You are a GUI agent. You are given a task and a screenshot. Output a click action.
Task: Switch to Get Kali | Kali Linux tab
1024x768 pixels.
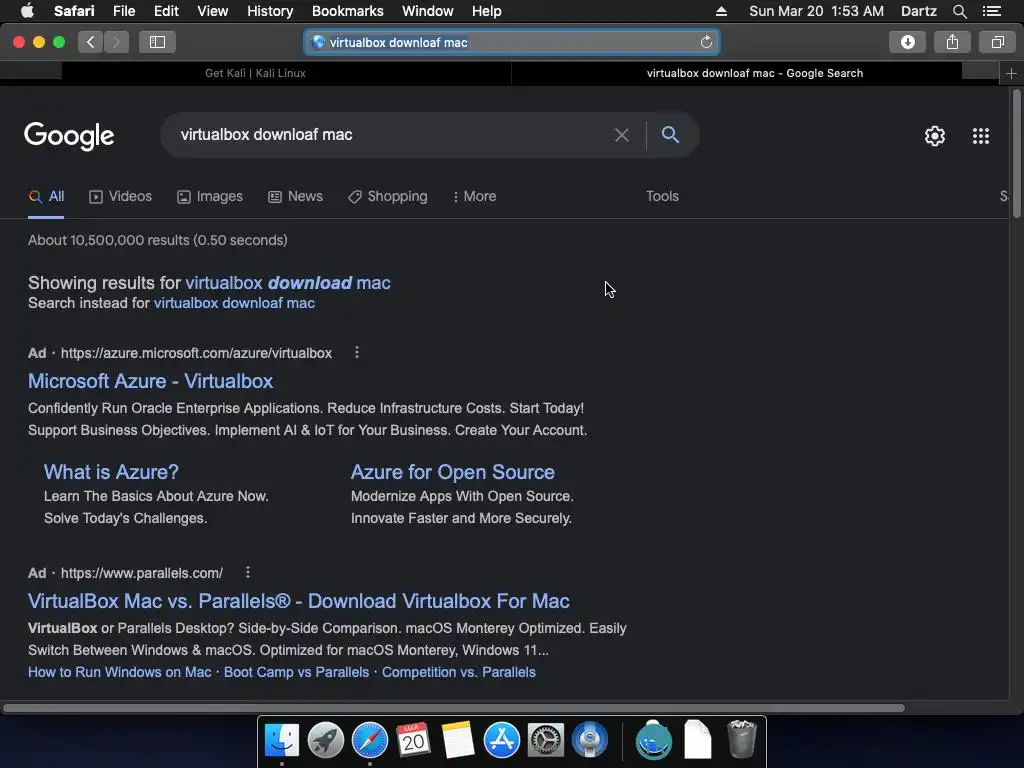point(255,73)
